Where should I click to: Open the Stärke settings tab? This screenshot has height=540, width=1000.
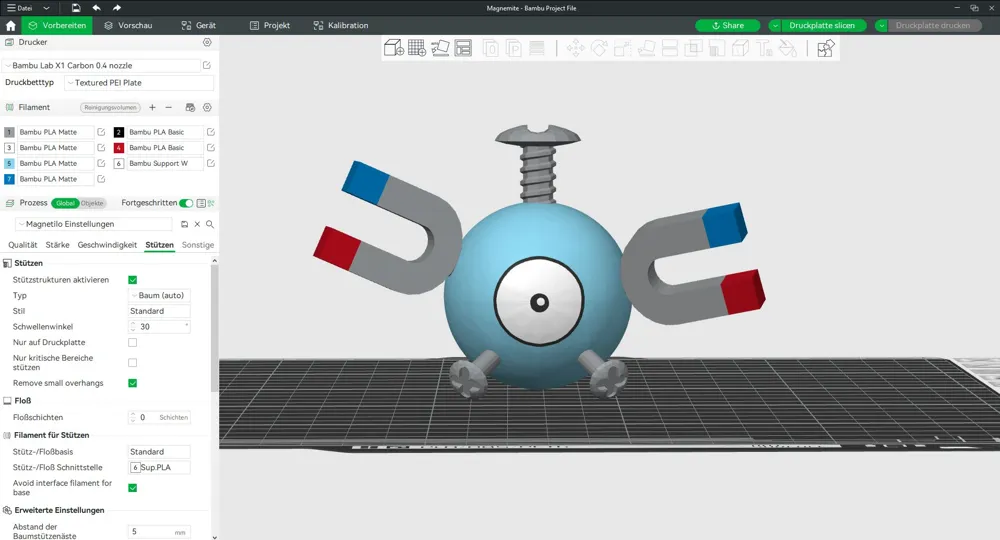(57, 245)
